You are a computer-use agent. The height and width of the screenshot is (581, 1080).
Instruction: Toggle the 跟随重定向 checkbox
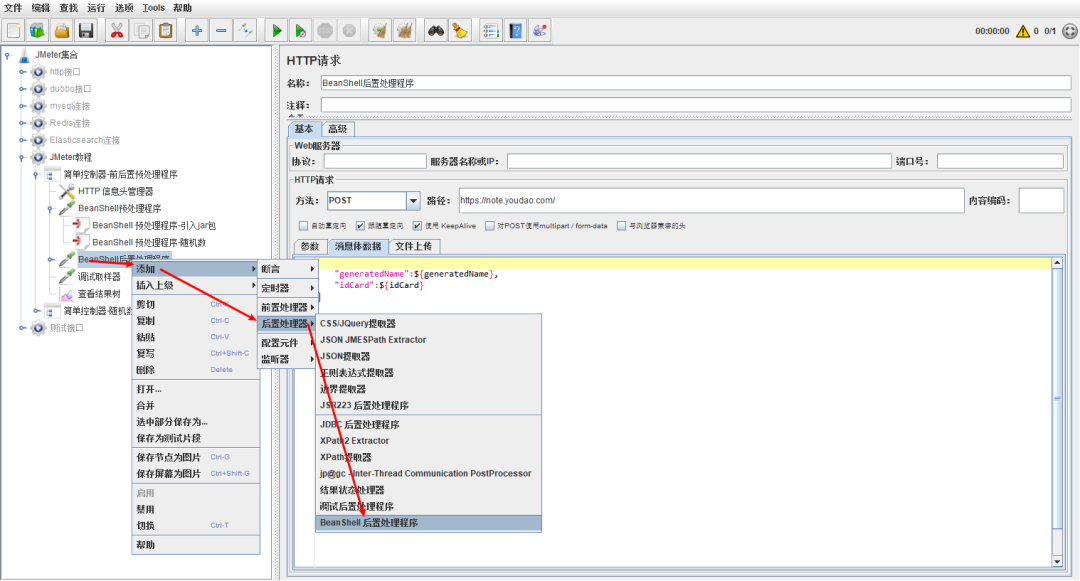pyautogui.click(x=360, y=226)
